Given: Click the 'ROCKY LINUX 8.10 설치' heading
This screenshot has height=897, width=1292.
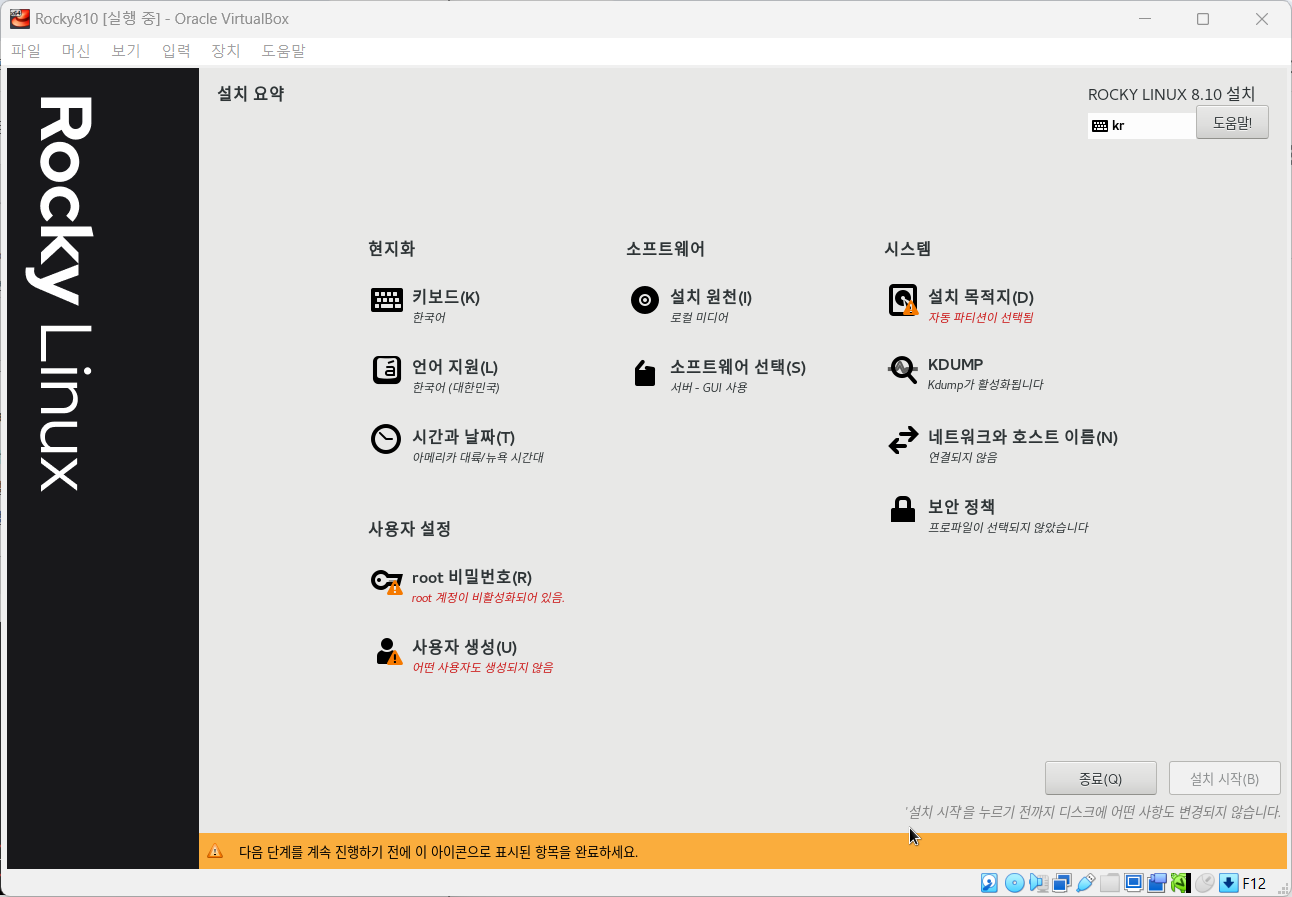Looking at the screenshot, I should pos(1171,94).
